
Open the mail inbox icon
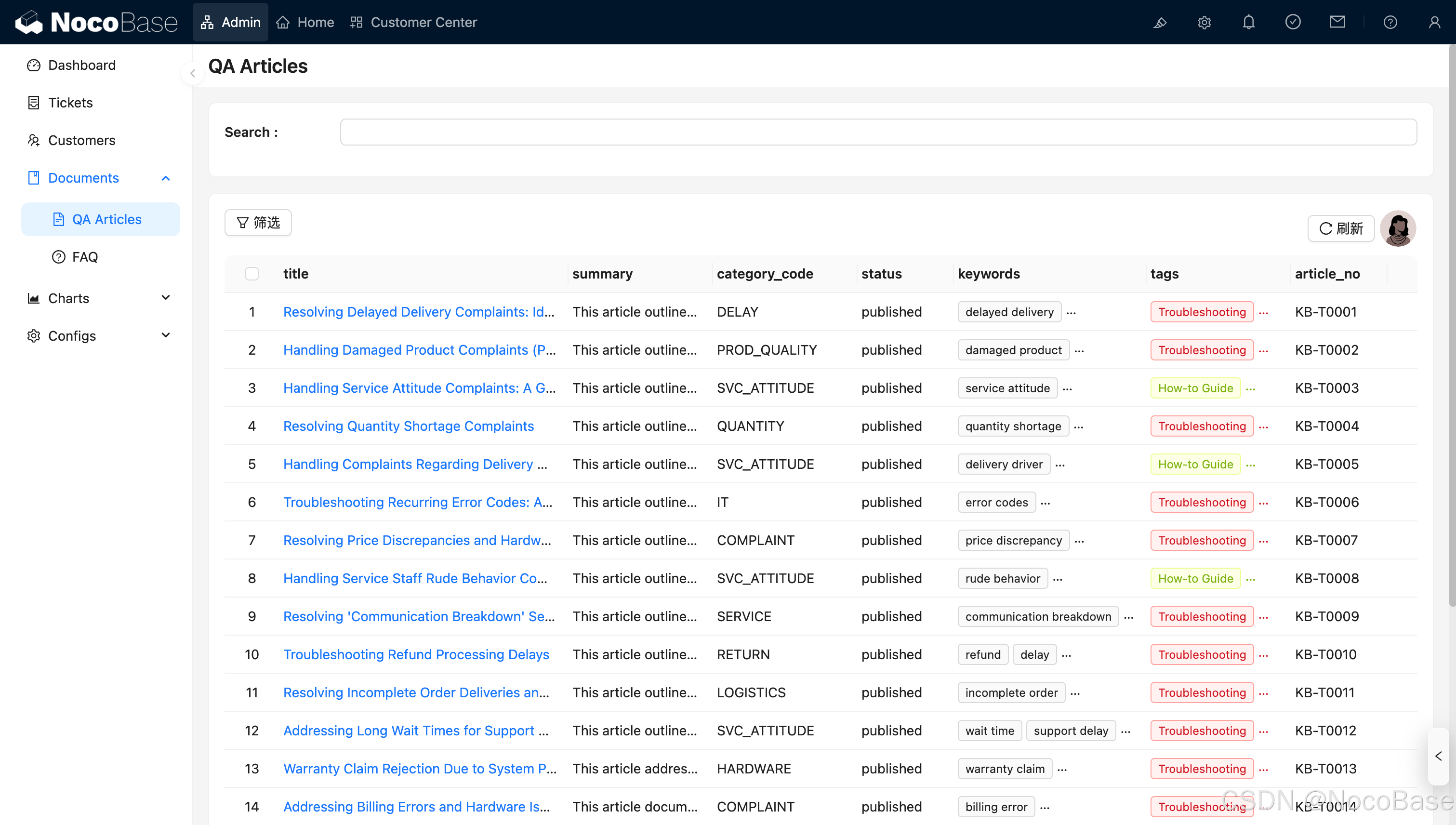click(1337, 22)
